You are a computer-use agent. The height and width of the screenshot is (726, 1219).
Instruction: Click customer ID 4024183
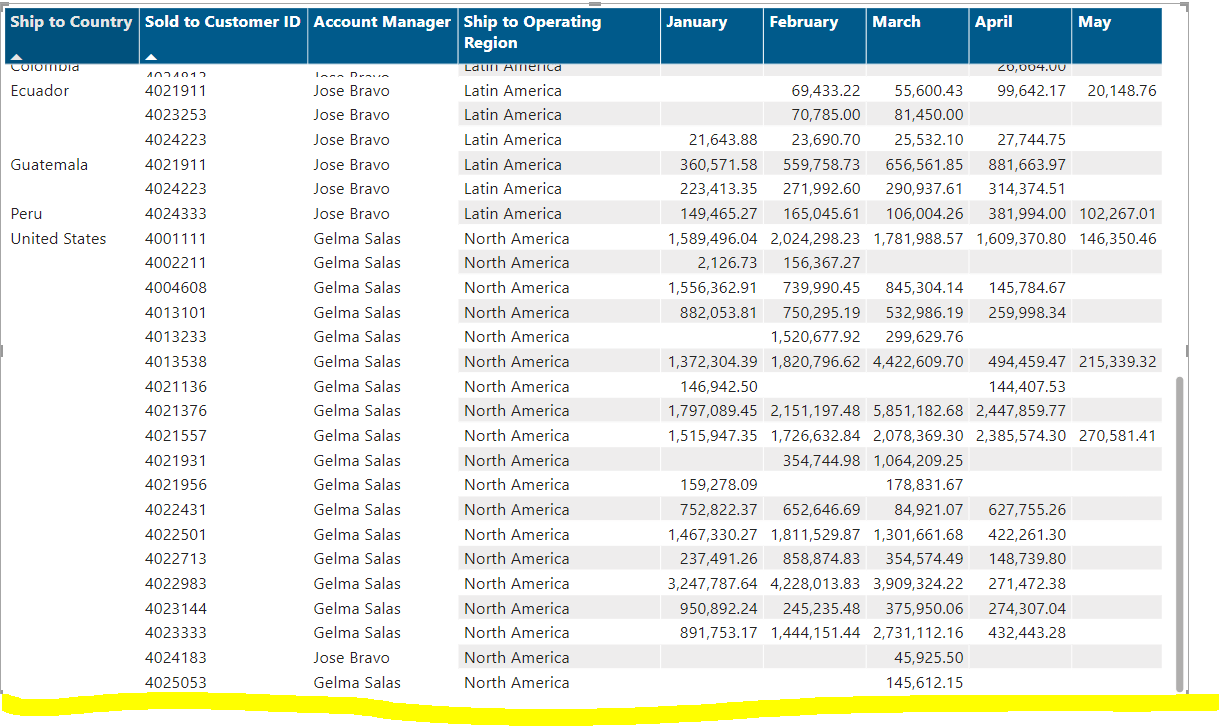click(176, 658)
